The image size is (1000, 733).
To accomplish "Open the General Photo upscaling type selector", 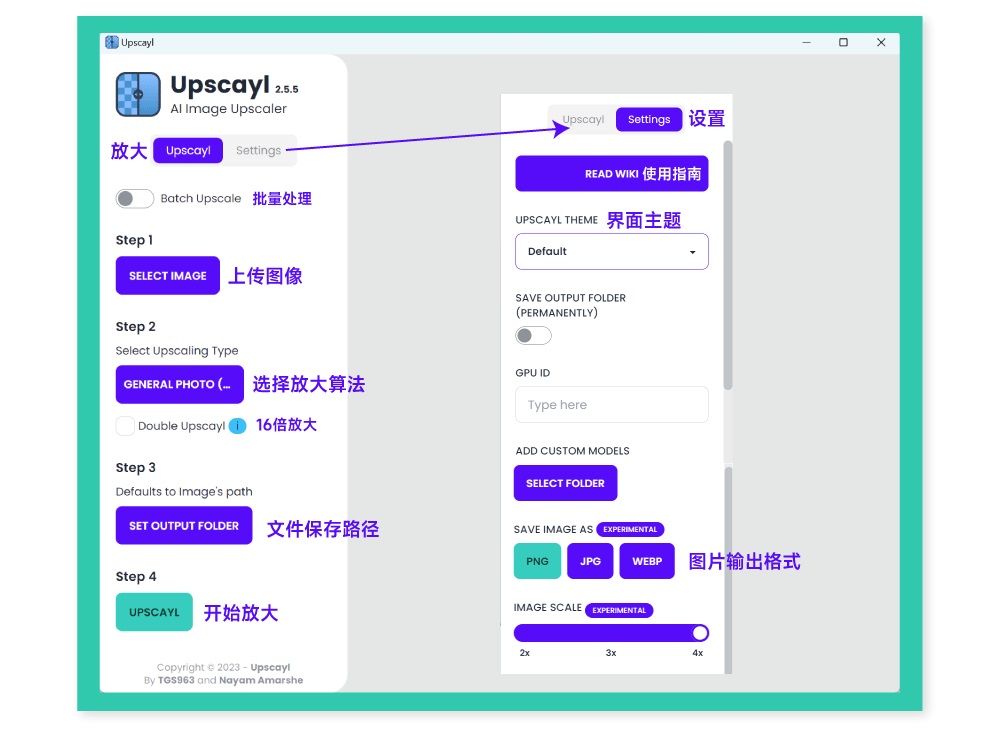I will coord(180,384).
